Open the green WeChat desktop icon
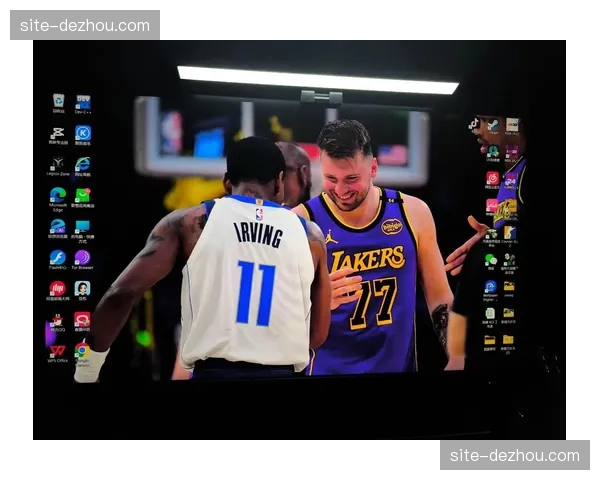 coord(491,260)
